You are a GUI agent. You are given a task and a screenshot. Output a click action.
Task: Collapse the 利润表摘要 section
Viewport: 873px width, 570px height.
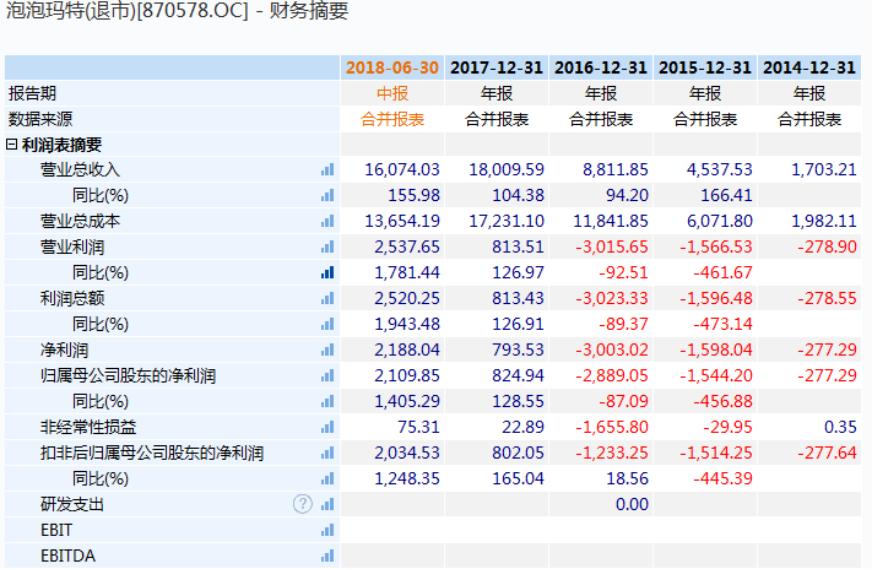11,145
